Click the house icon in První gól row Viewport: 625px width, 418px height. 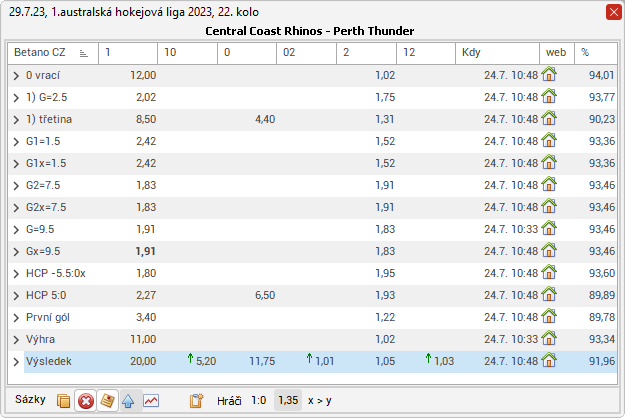548,317
